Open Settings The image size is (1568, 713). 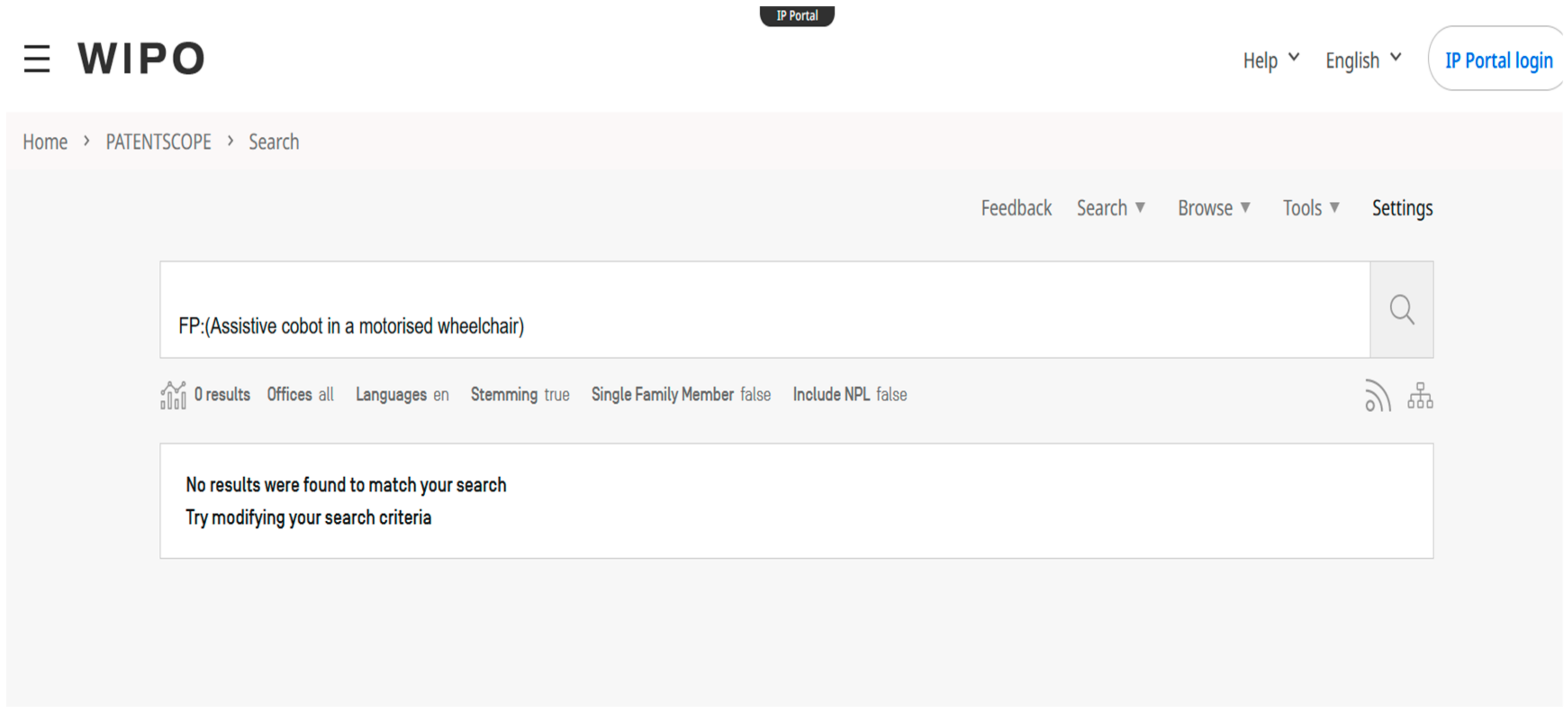(x=1402, y=208)
